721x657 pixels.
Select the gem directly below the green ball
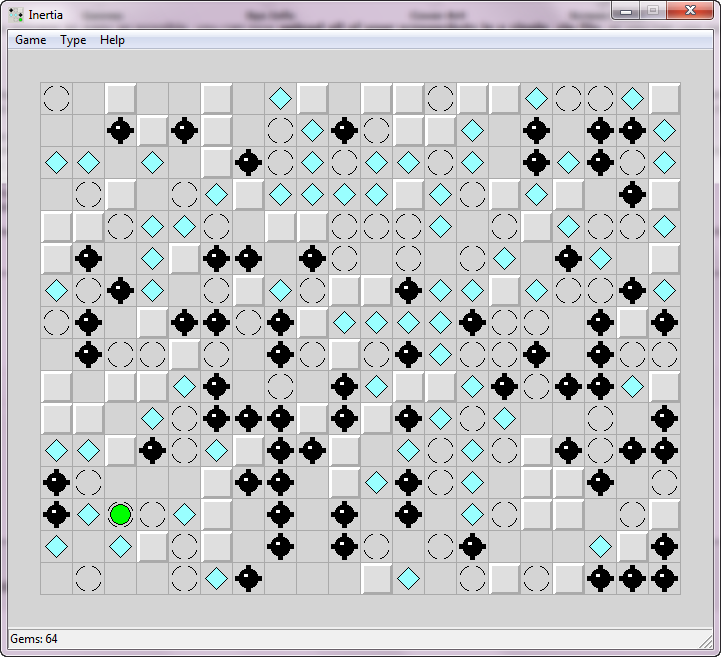121,546
